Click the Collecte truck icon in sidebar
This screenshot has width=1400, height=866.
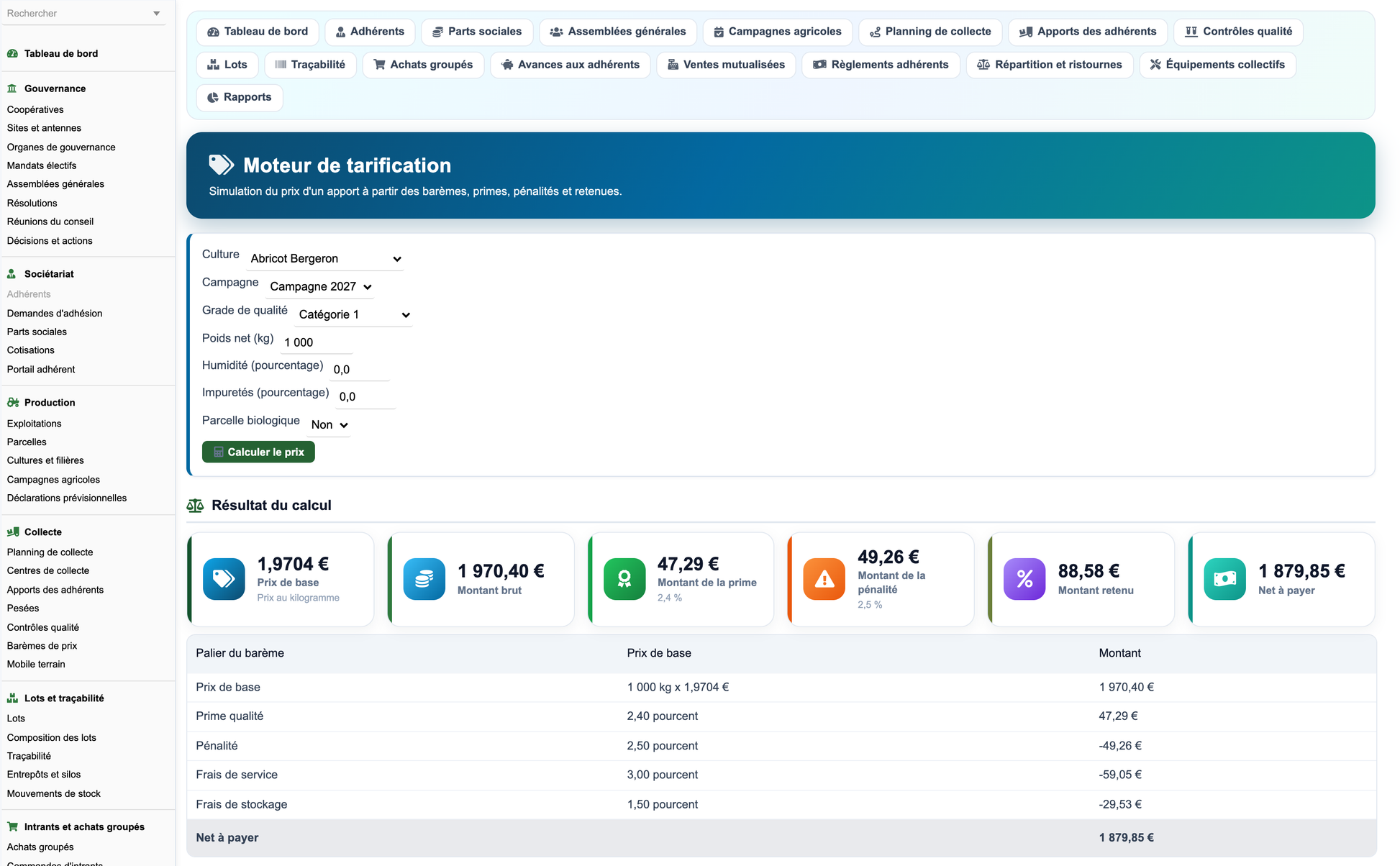(13, 532)
